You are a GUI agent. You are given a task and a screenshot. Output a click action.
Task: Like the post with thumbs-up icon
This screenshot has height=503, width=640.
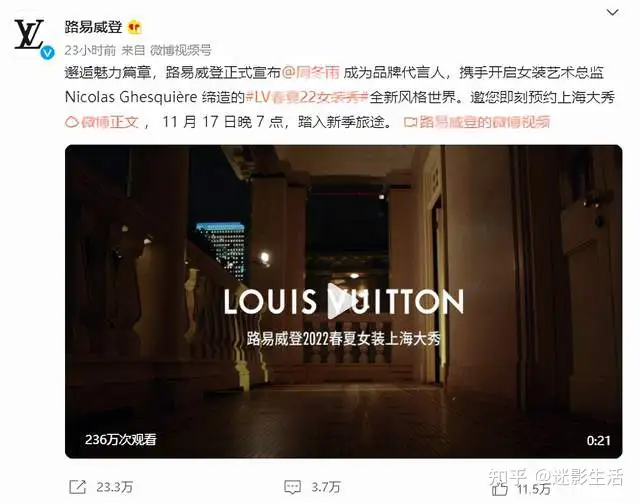coord(500,489)
